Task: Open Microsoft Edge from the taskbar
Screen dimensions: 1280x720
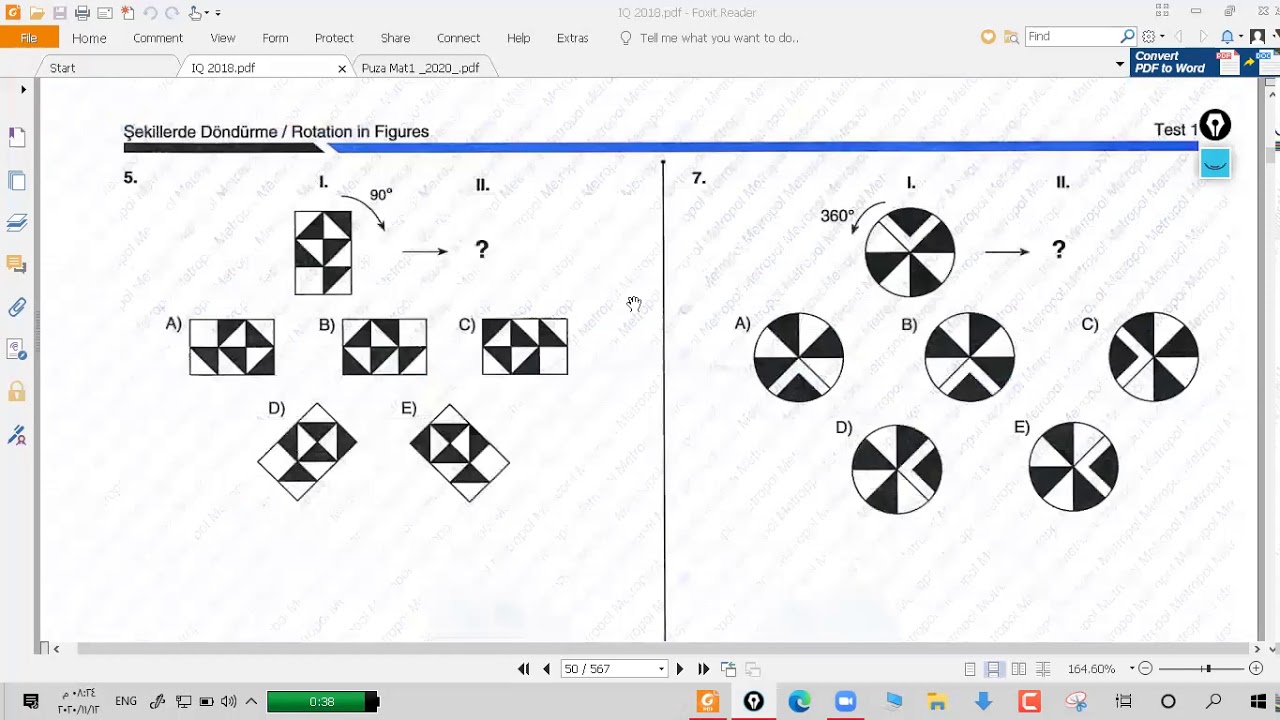Action: (x=799, y=701)
